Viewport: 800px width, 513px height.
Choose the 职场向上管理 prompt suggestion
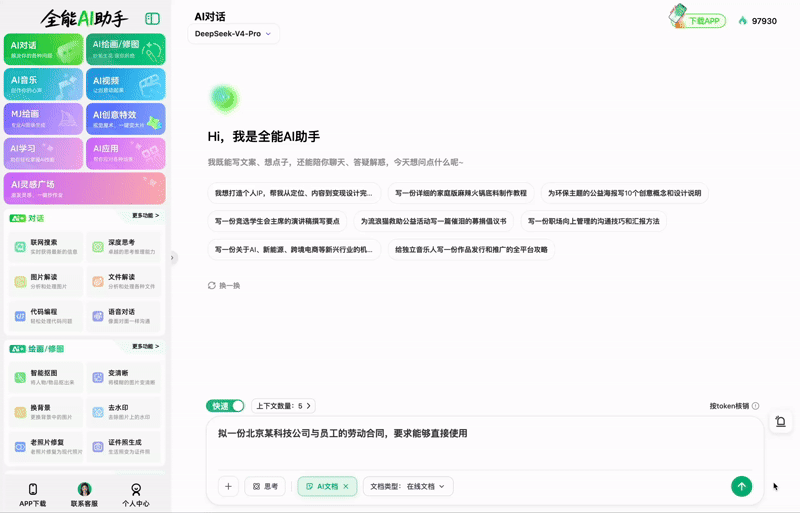point(593,221)
